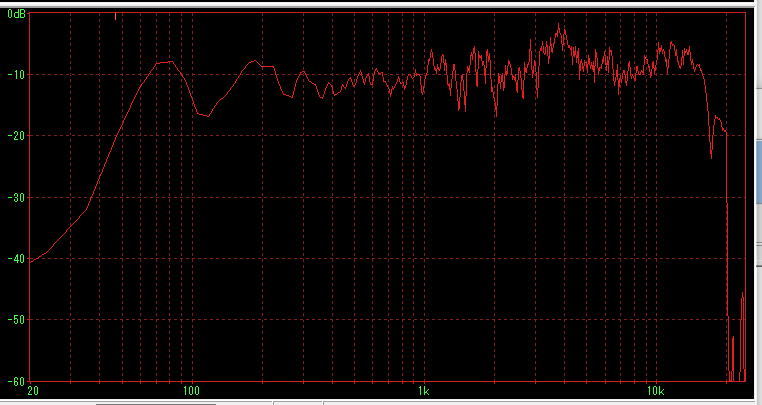Click the 100 frequency axis label
762x405 pixels.
coord(191,391)
